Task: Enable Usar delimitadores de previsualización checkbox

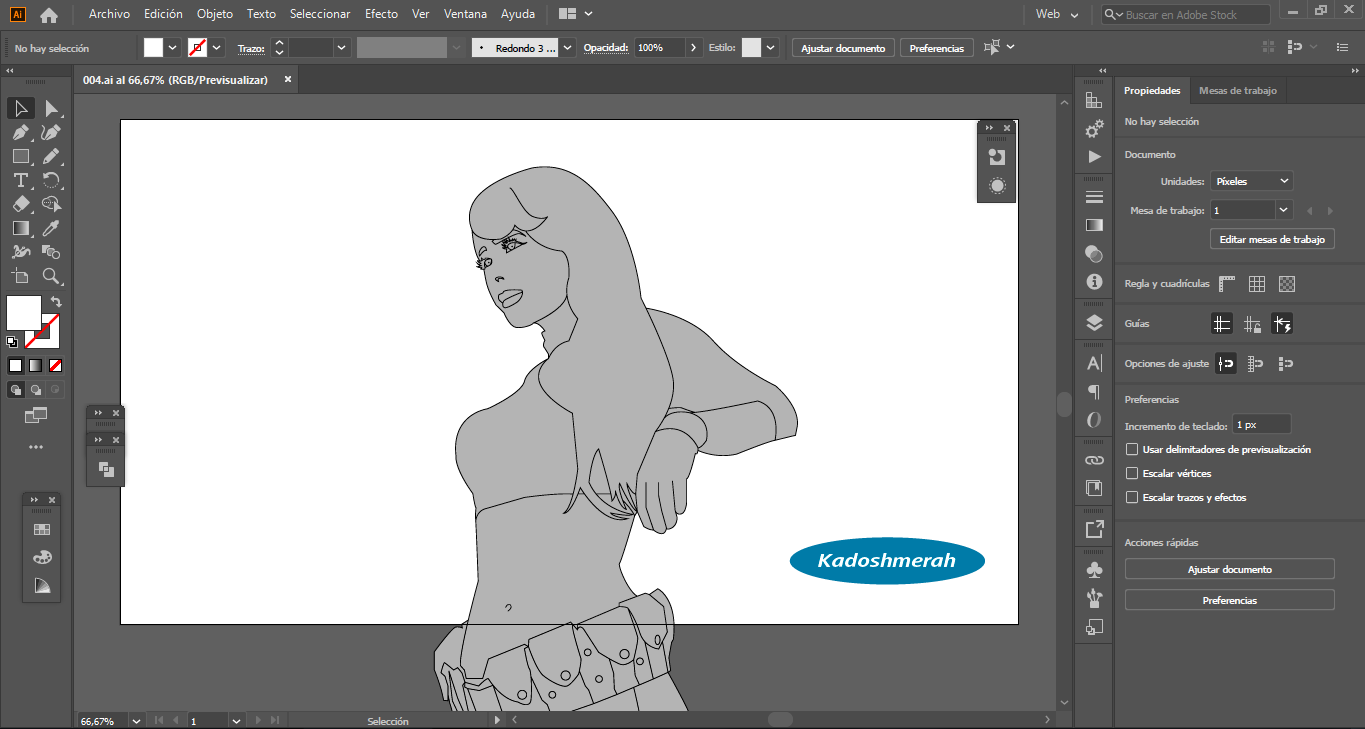Action: pos(1132,450)
